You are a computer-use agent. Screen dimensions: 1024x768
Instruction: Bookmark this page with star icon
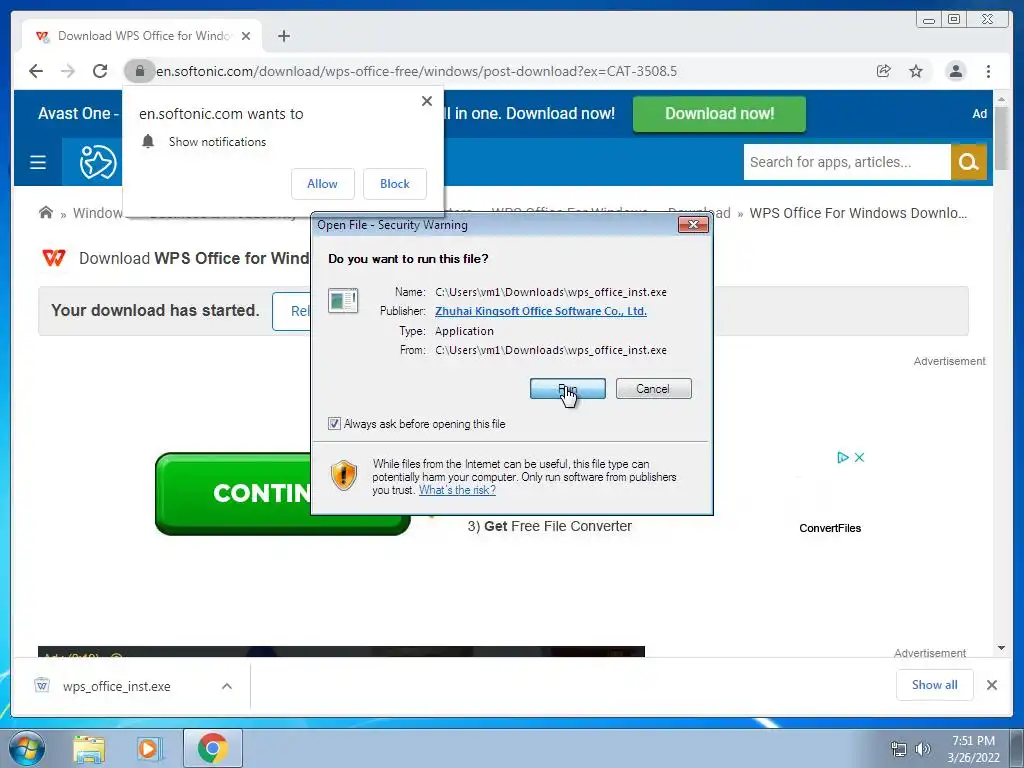click(916, 71)
